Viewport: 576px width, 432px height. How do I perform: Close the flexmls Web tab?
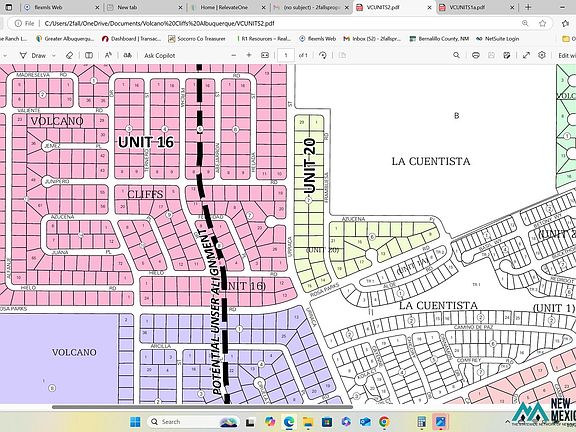(x=97, y=7)
